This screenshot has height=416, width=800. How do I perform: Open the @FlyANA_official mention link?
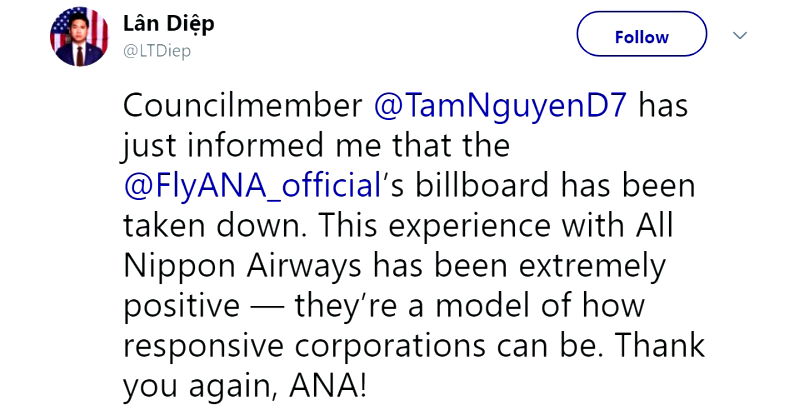(x=253, y=186)
